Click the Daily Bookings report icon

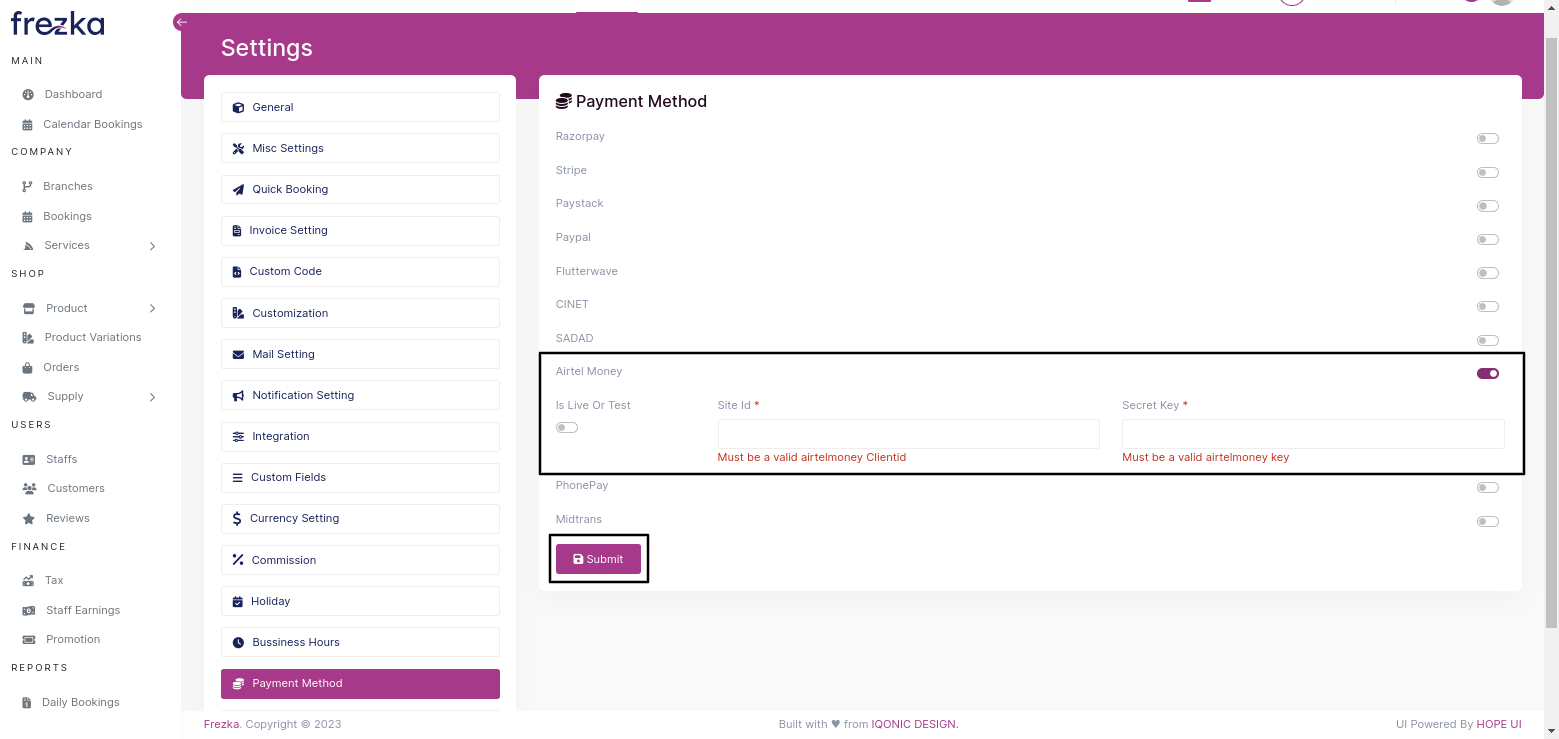pyautogui.click(x=28, y=703)
